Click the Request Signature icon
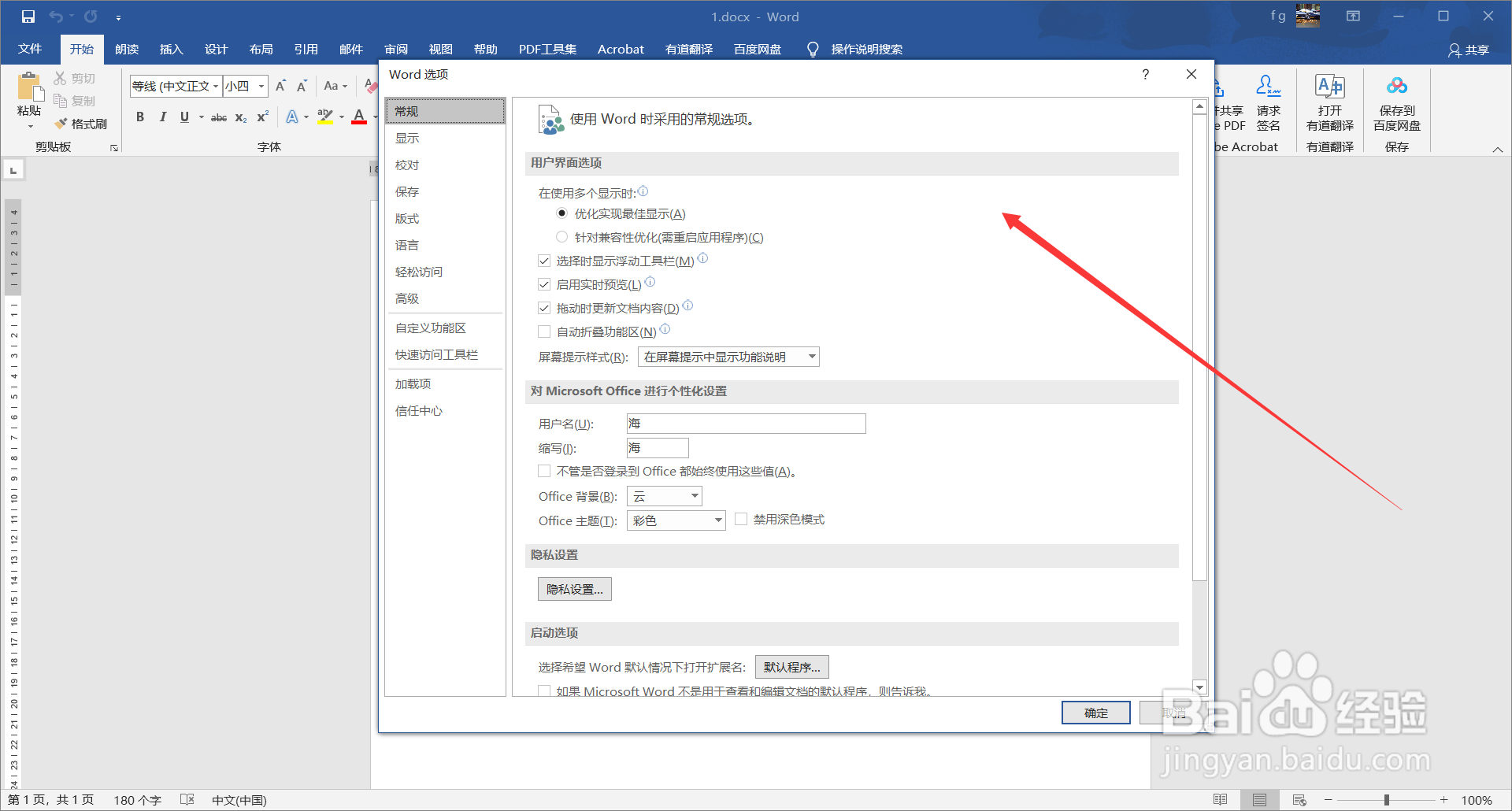The height and width of the screenshot is (811, 1512). [1268, 85]
